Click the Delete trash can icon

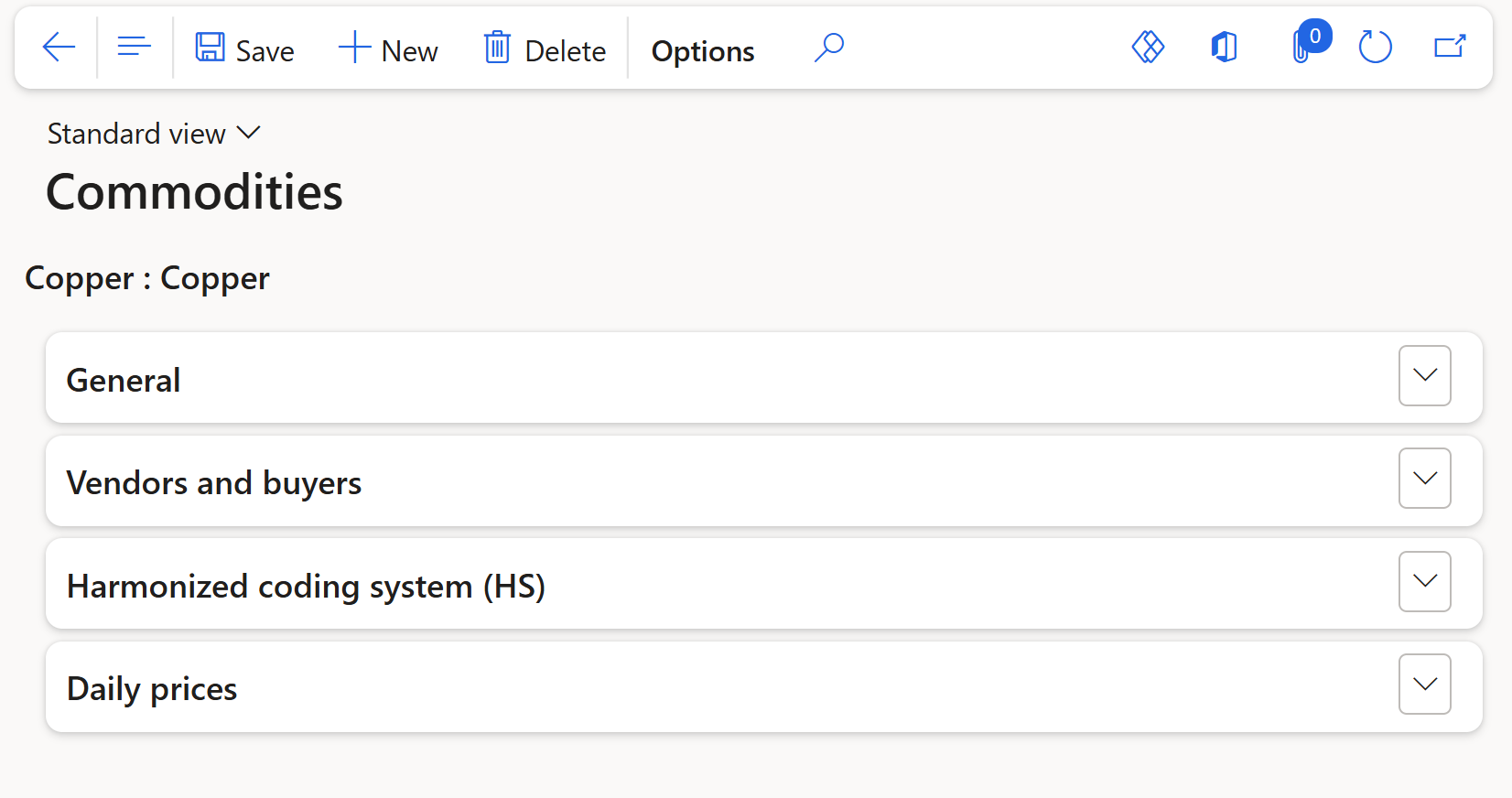[497, 47]
